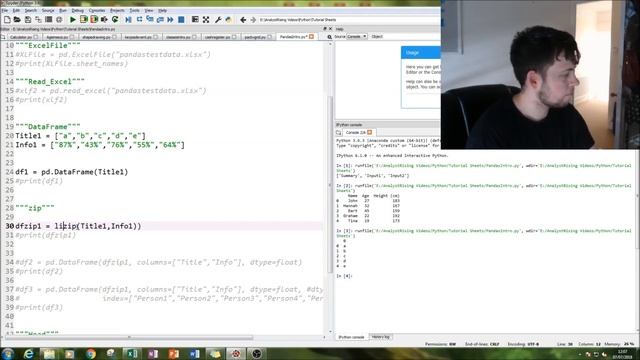Continue execution until next breakpoint
The image size is (640, 360).
tap(170, 20)
